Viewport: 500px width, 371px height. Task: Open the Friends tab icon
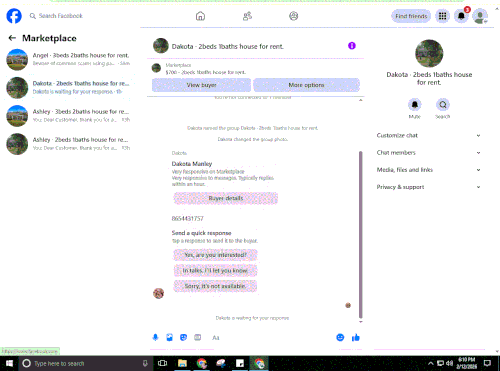247,16
